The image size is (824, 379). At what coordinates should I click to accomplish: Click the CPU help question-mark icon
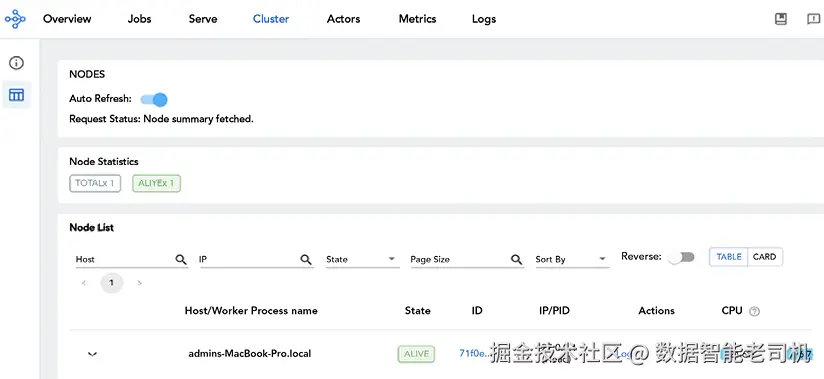[754, 311]
